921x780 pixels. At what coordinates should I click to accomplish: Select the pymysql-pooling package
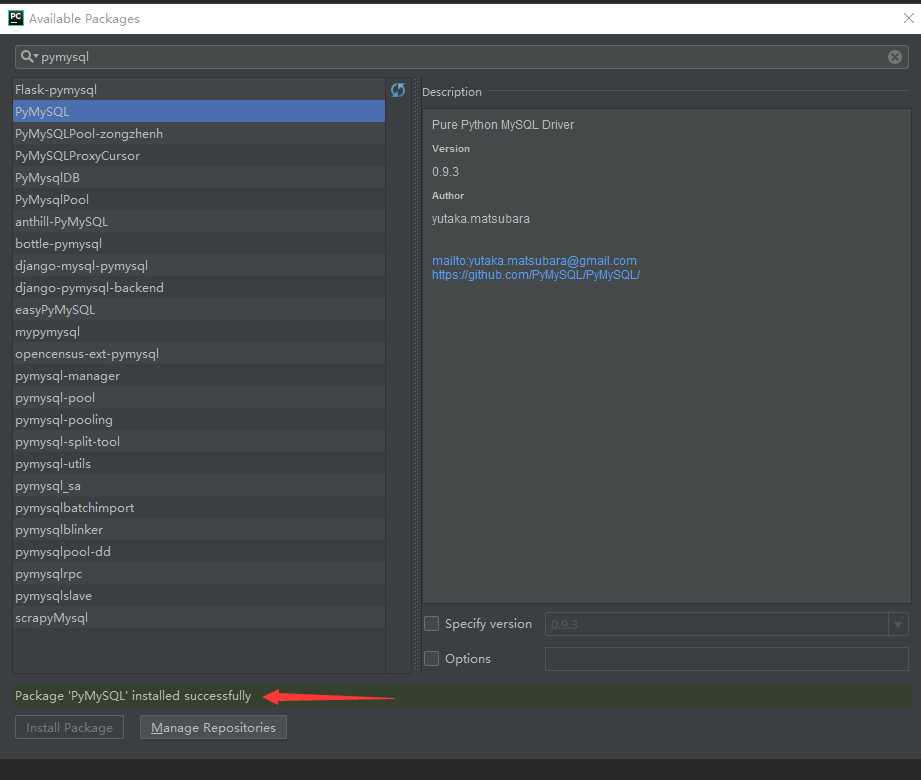pyautogui.click(x=199, y=420)
